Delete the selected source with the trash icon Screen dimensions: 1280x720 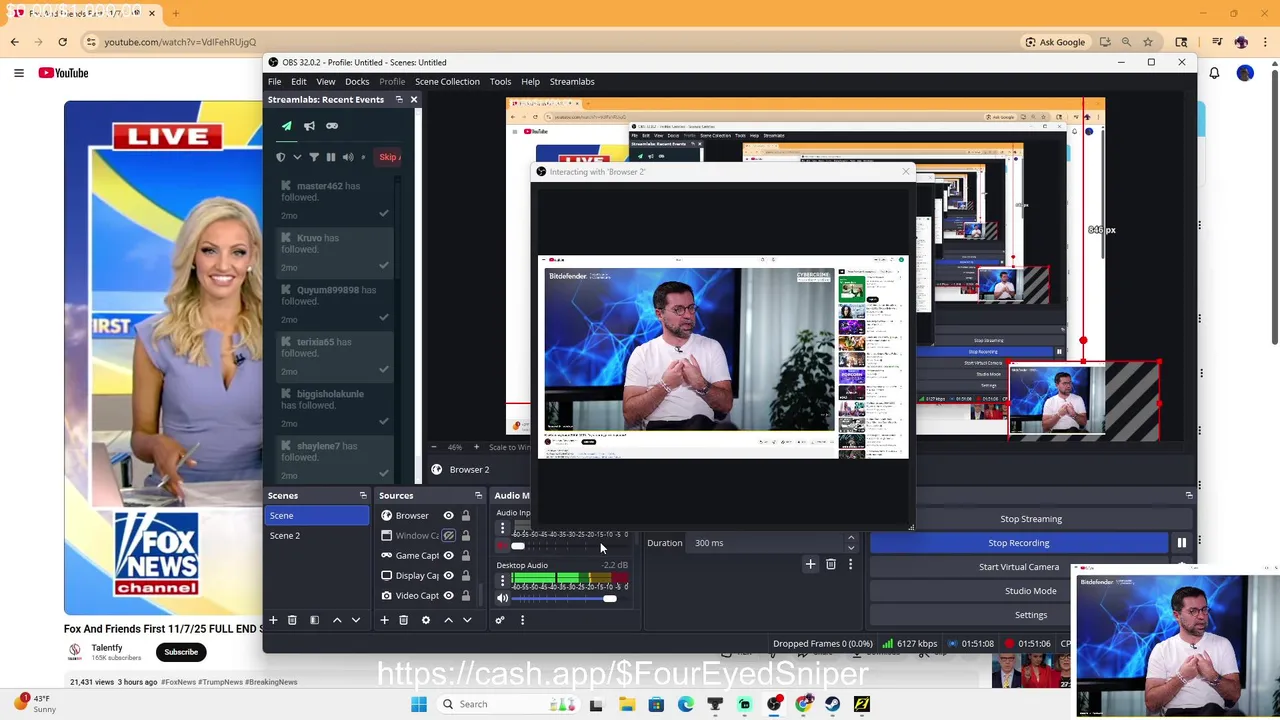point(403,620)
